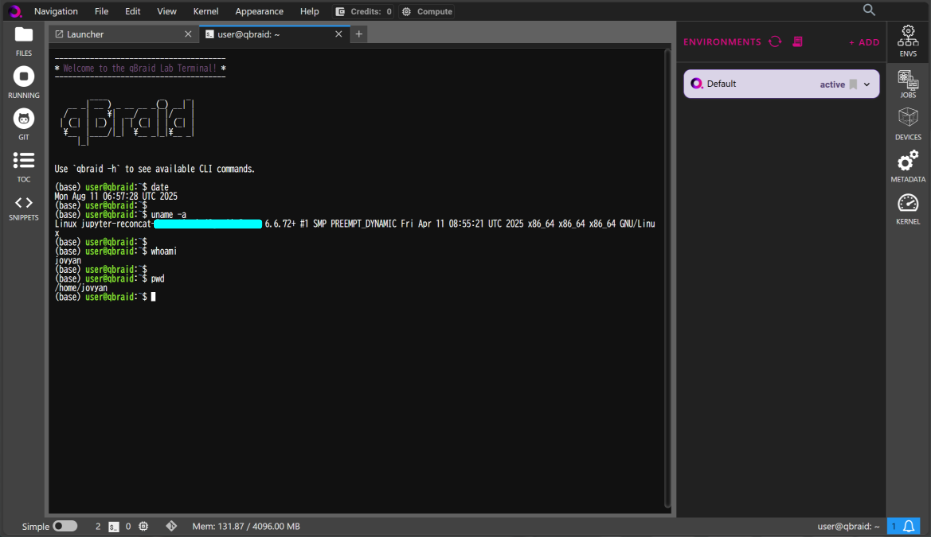The image size is (931, 537).
Task: Click the ENVIRONMENTS panel heading
Action: click(722, 42)
